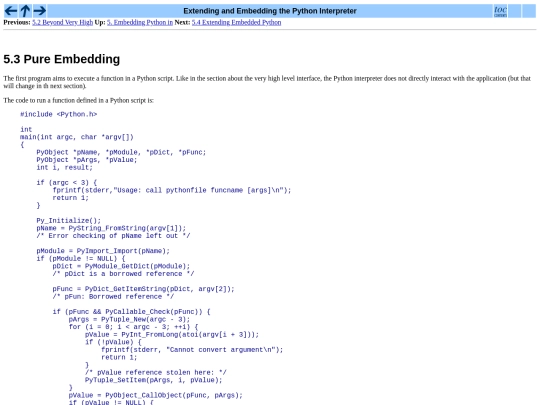
Task: Click the 'pName = PyString_FromString(argv[1]);' line
Action: [111, 228]
